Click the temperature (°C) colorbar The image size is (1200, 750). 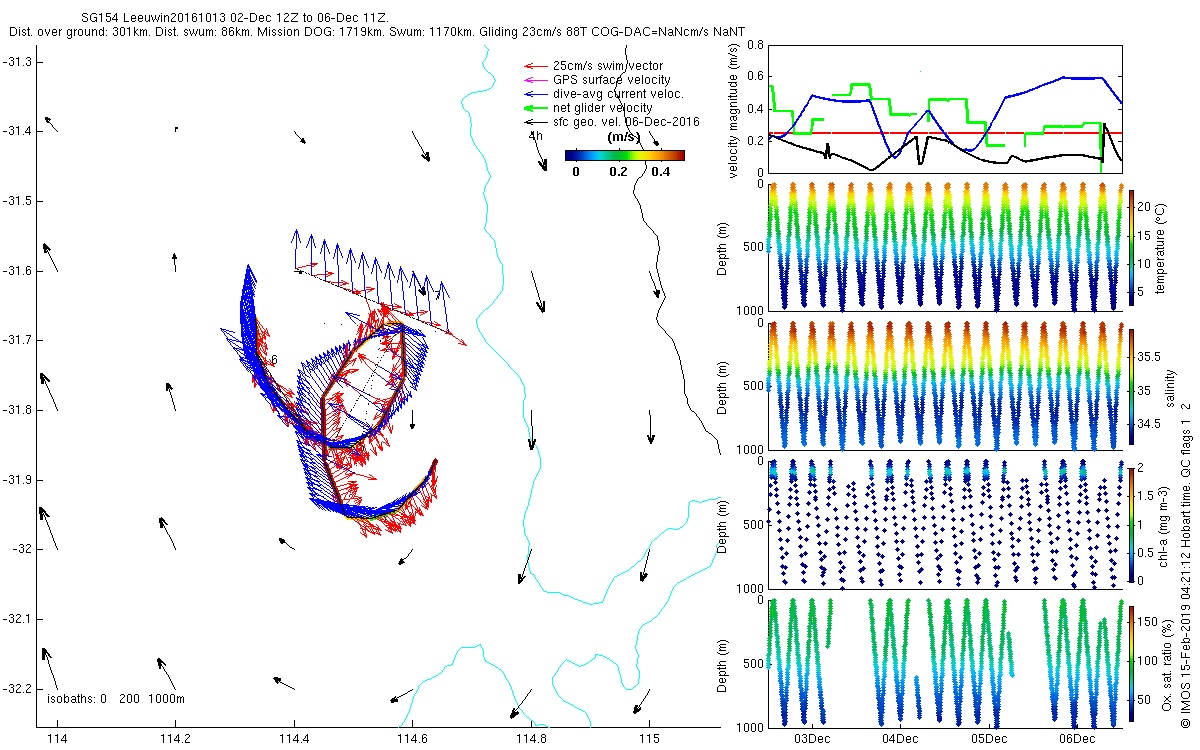1132,247
